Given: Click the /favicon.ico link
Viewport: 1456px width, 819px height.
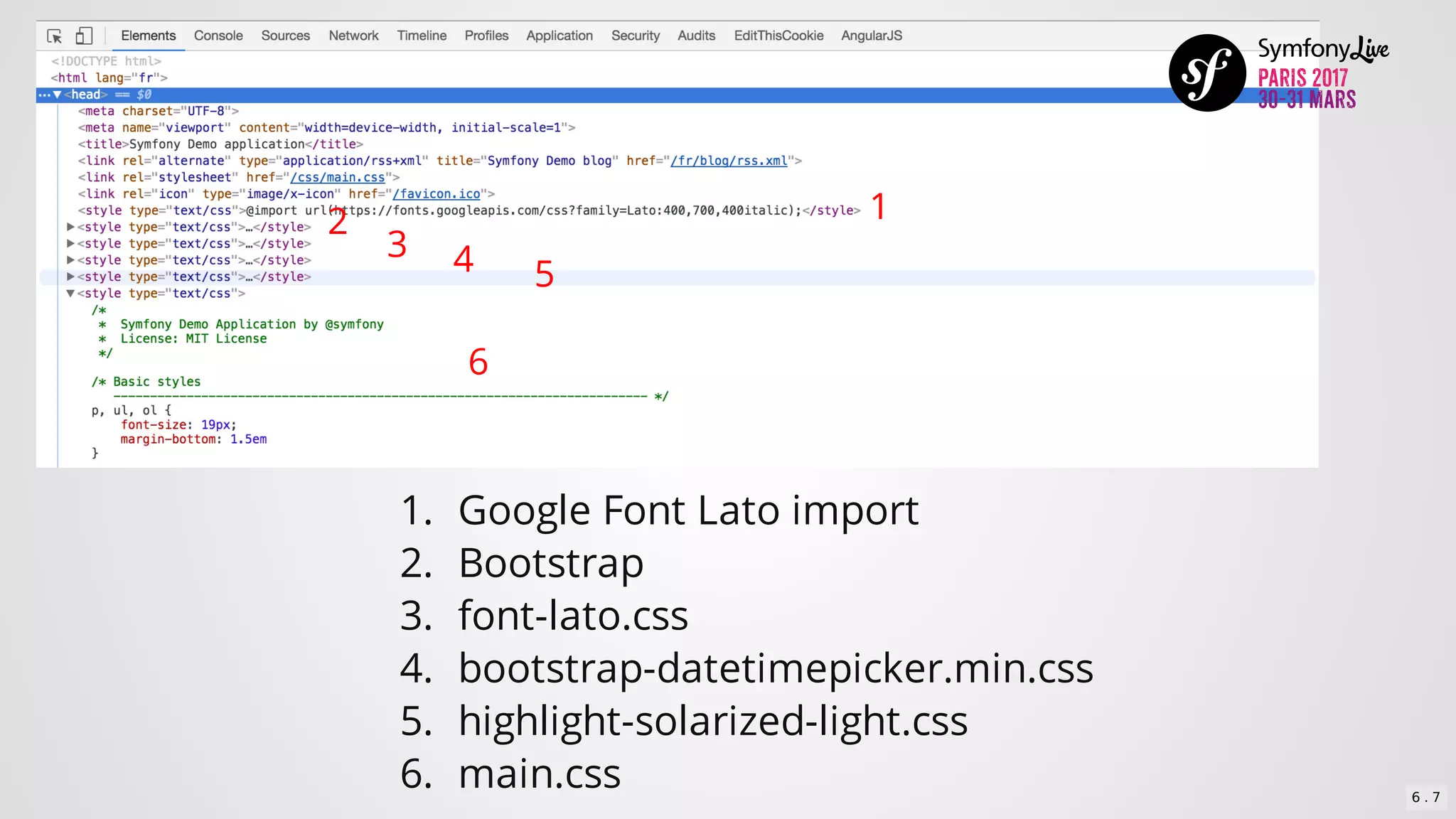Looking at the screenshot, I should click(x=437, y=193).
